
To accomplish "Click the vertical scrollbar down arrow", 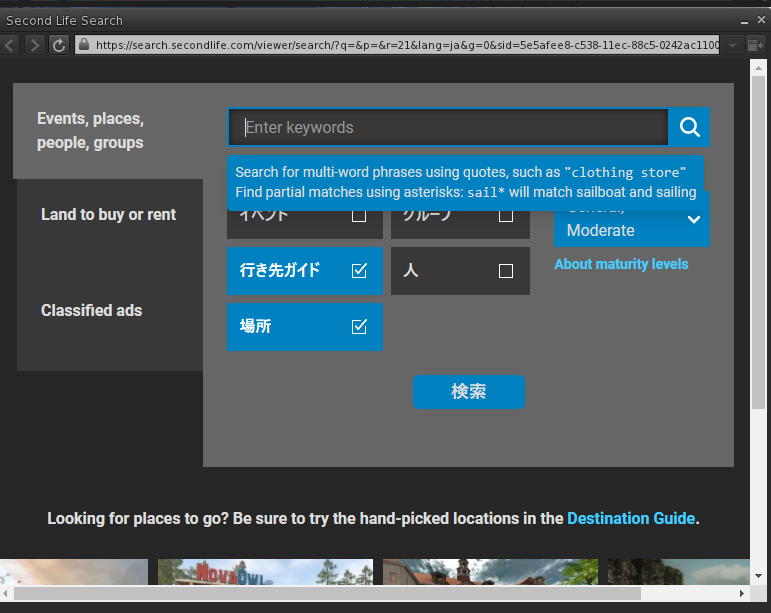I will click(758, 576).
